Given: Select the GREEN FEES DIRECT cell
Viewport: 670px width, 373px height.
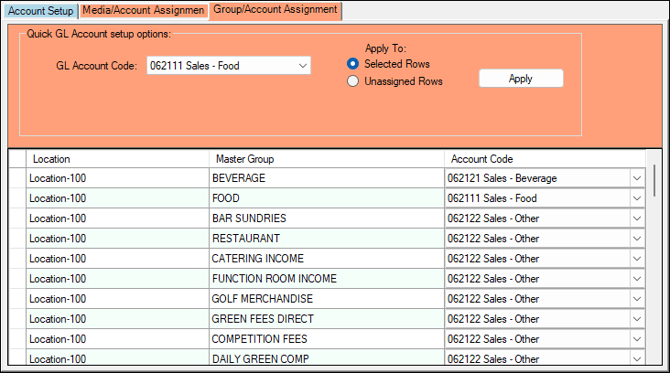Looking at the screenshot, I should pyautogui.click(x=327, y=319).
